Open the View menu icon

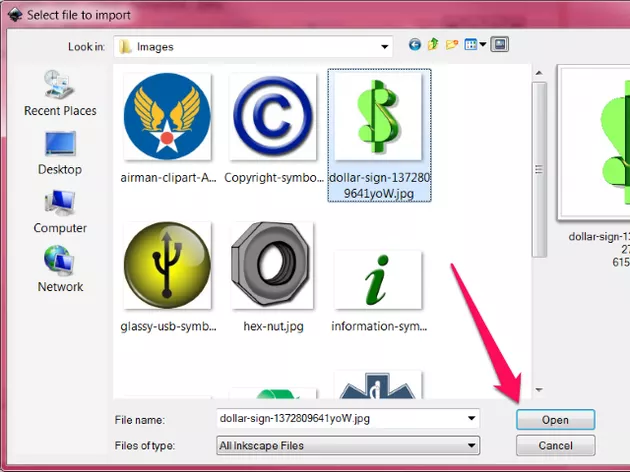(x=474, y=45)
